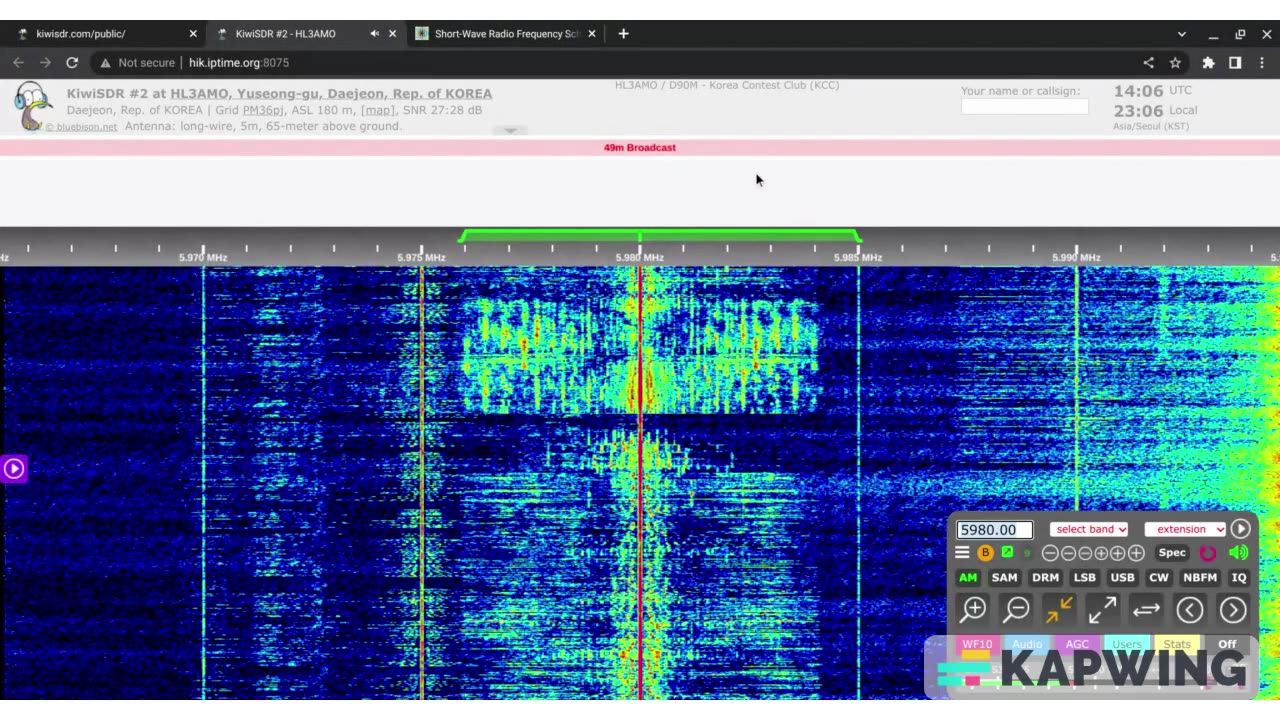Switch to the kiwisdr.com/public/ browser tab

105,34
